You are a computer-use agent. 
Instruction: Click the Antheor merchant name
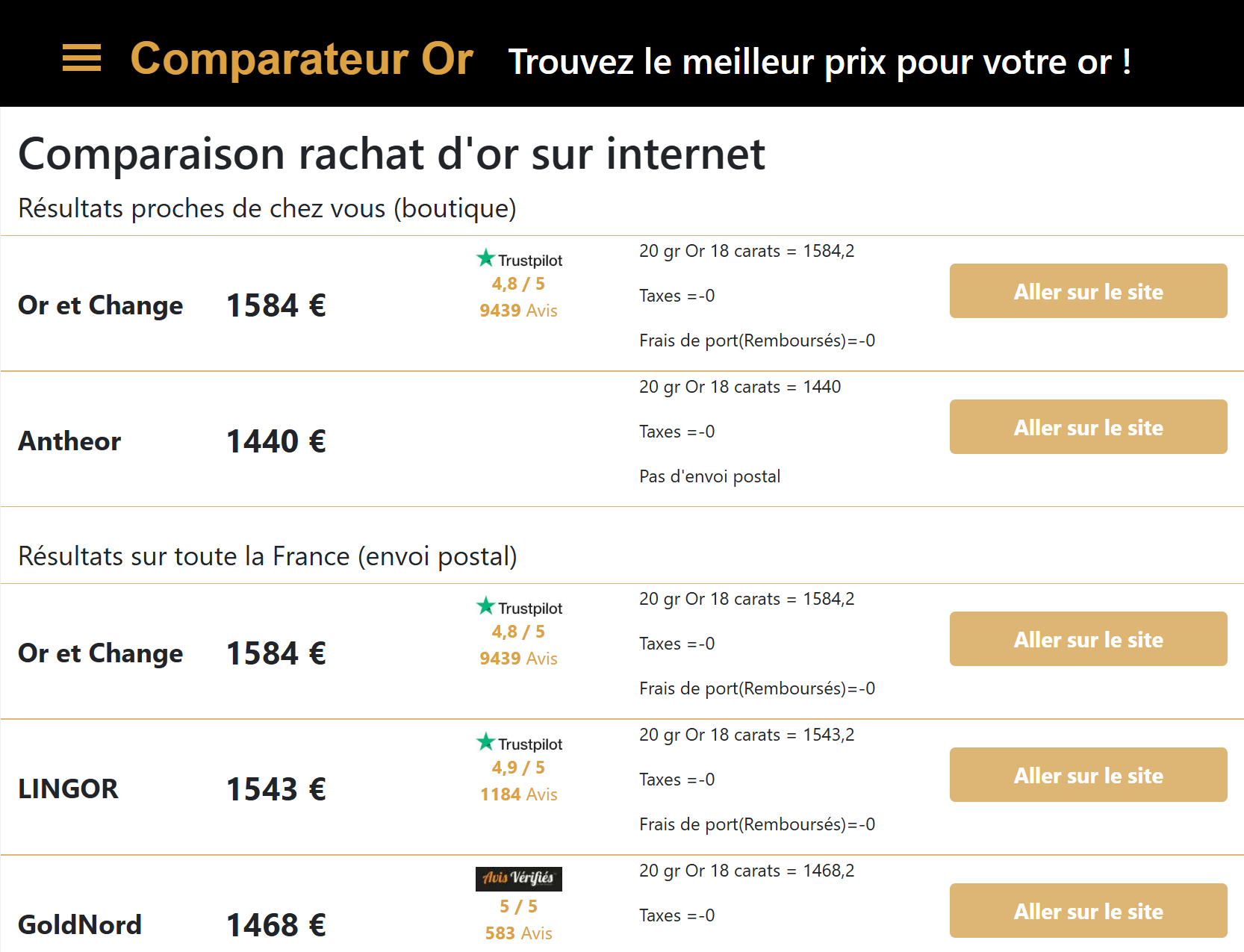(x=69, y=441)
